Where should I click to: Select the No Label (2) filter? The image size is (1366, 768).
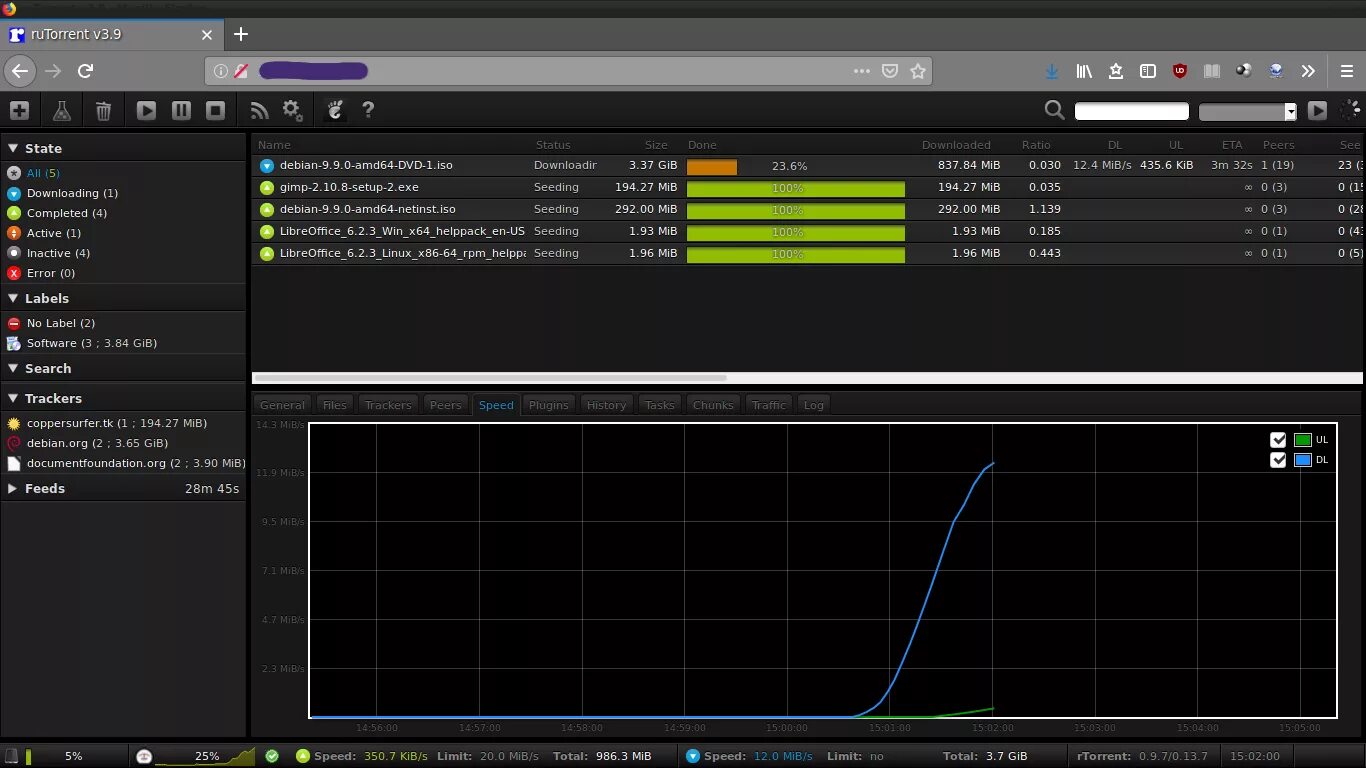123,323
